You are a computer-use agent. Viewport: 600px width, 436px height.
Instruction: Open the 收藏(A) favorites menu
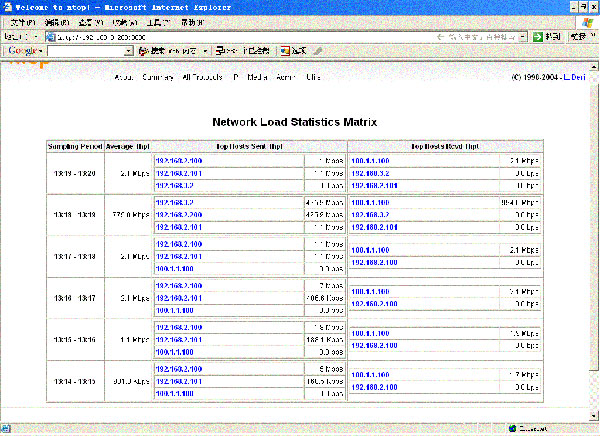[125, 23]
